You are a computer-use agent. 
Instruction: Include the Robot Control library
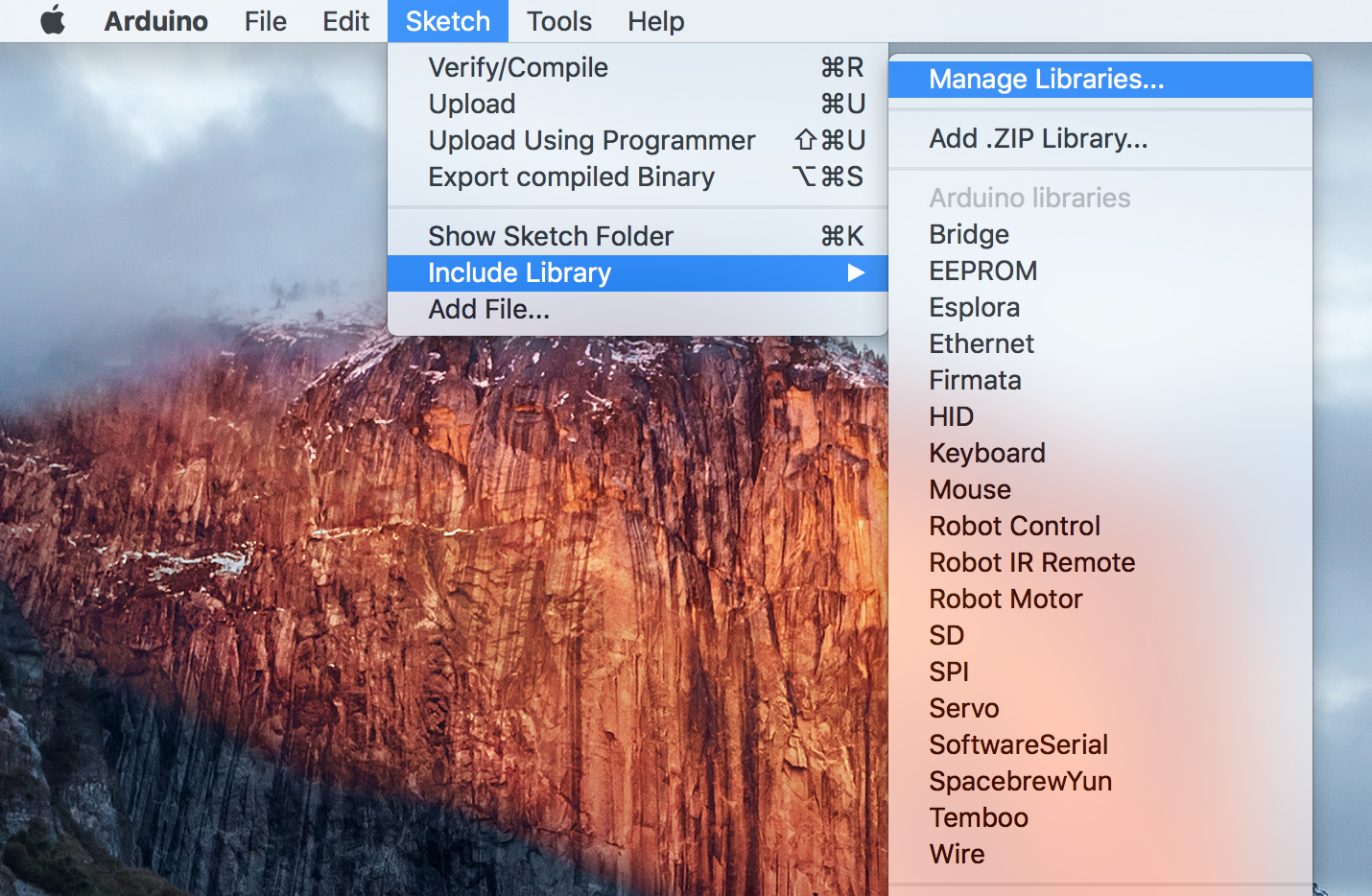(1100, 526)
